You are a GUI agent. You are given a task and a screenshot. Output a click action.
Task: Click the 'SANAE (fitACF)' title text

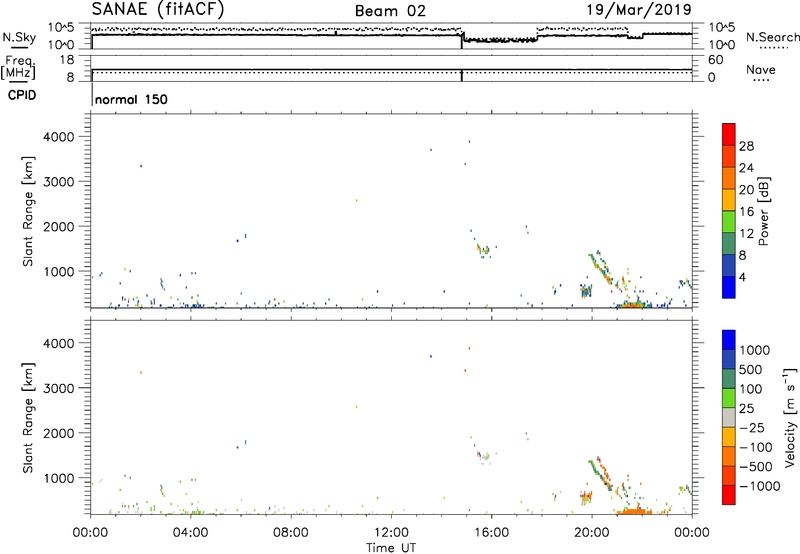coord(158,9)
